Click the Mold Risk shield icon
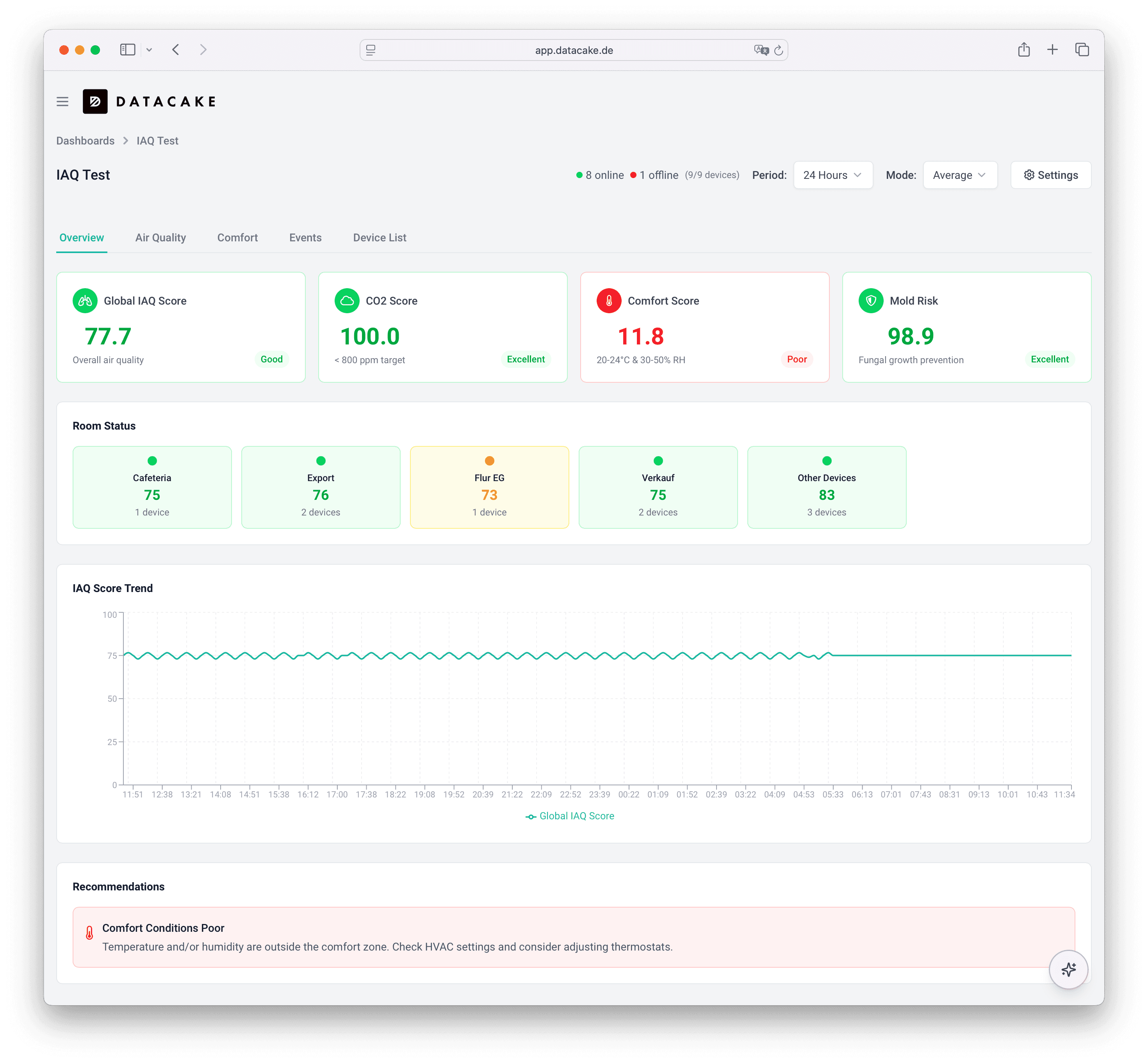 [871, 301]
